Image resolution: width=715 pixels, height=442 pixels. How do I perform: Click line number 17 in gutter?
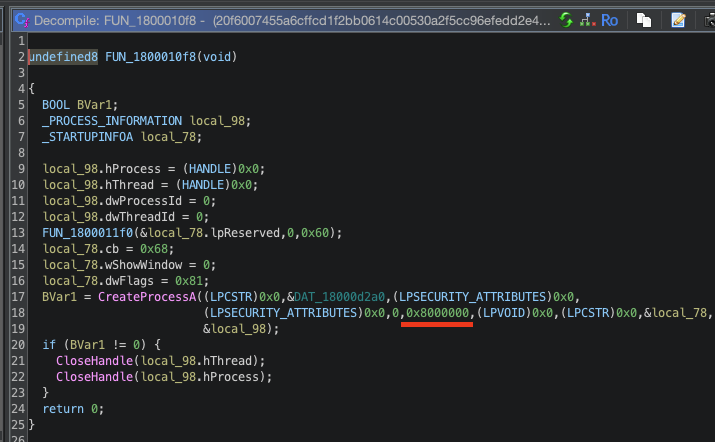point(18,296)
